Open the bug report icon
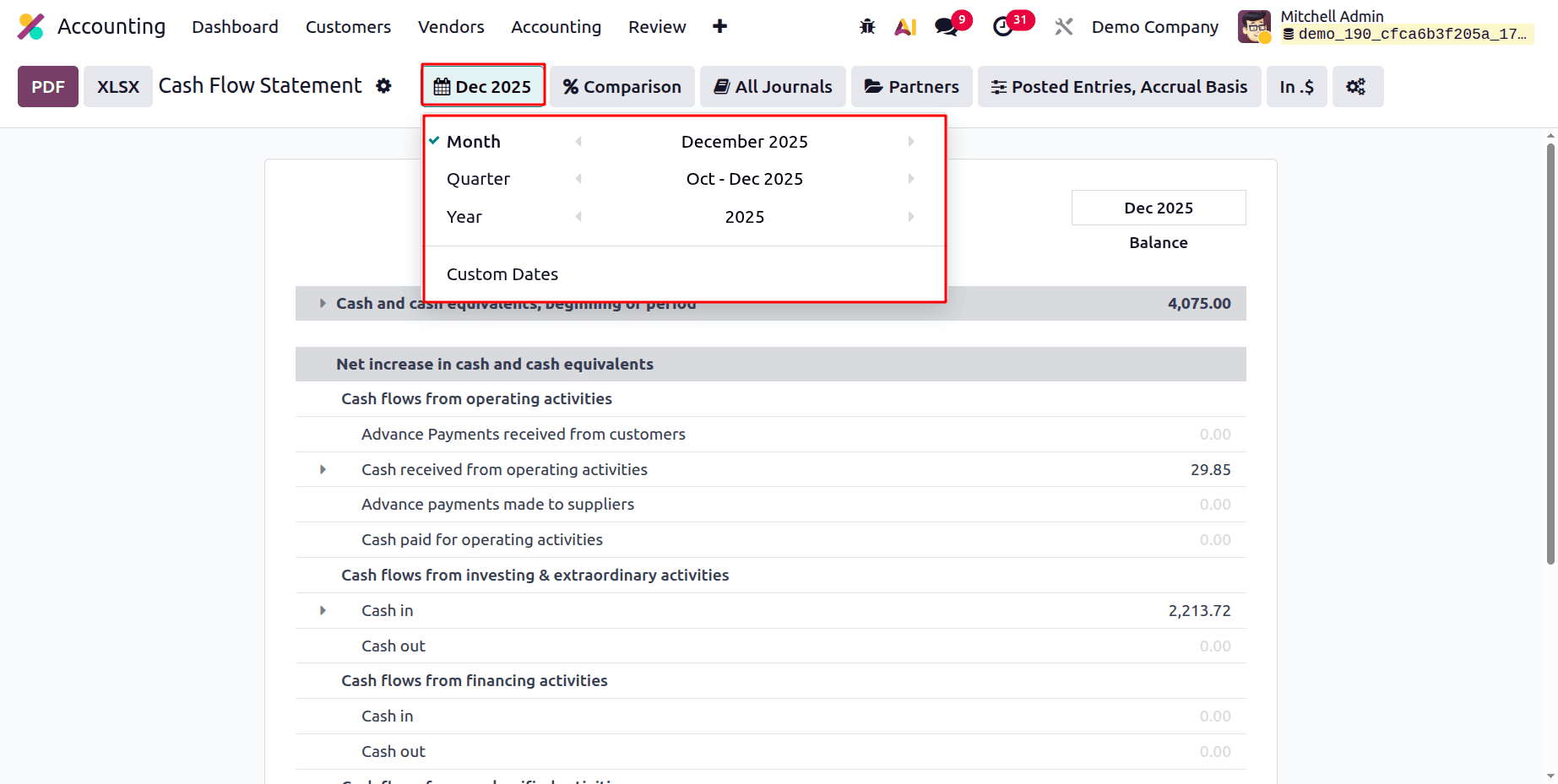The image size is (1558, 784). (x=866, y=26)
